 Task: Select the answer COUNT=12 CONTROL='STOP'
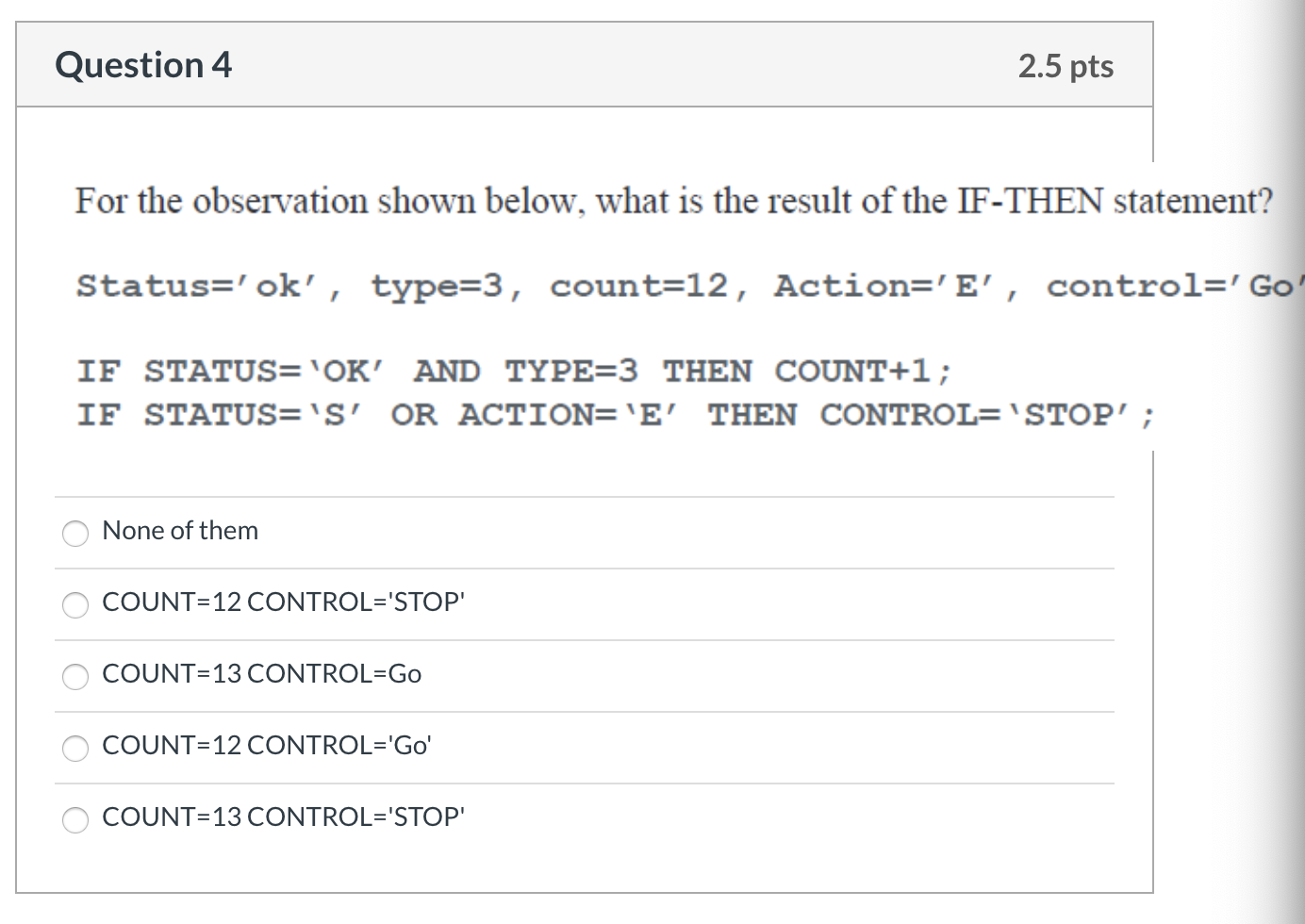[x=75, y=605]
